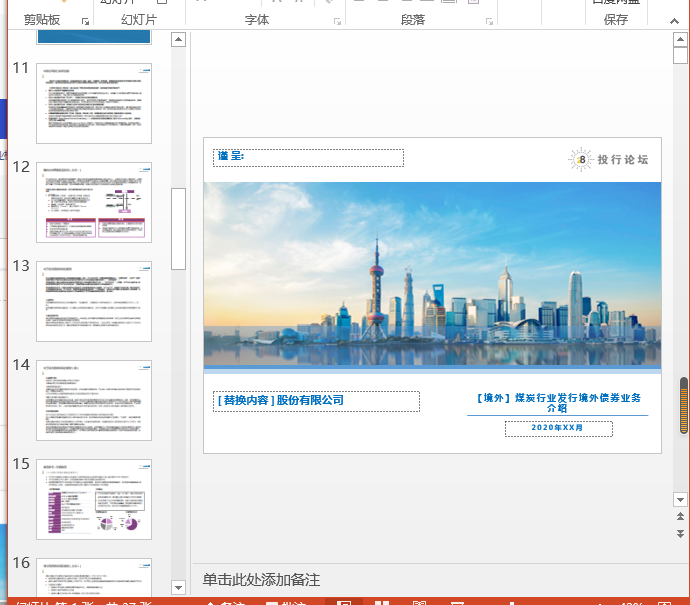
Task: Click the thumbnail pane scroll-up arrow
Action: (178, 40)
